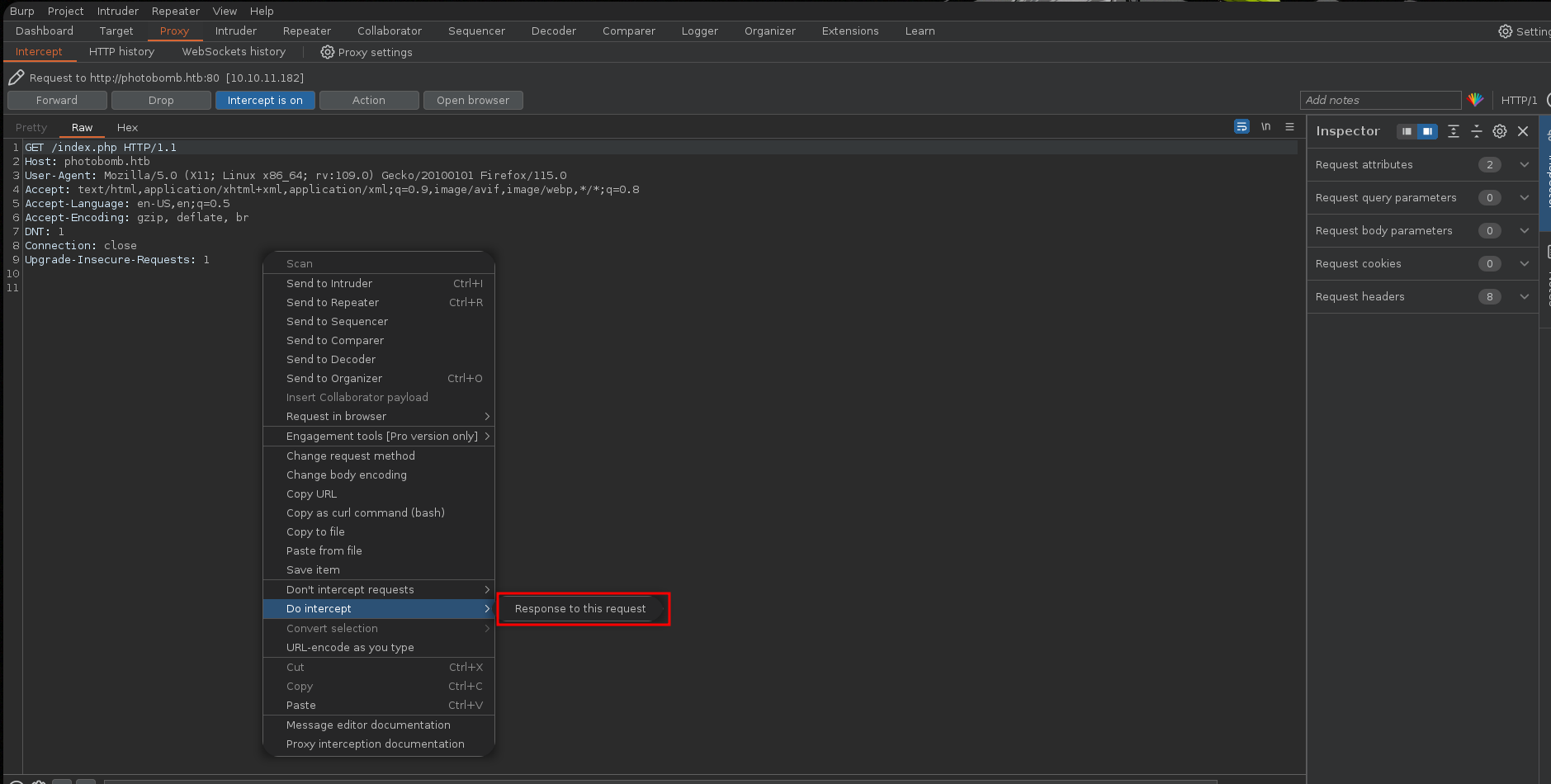Select Send to Repeater in context menu

[333, 302]
